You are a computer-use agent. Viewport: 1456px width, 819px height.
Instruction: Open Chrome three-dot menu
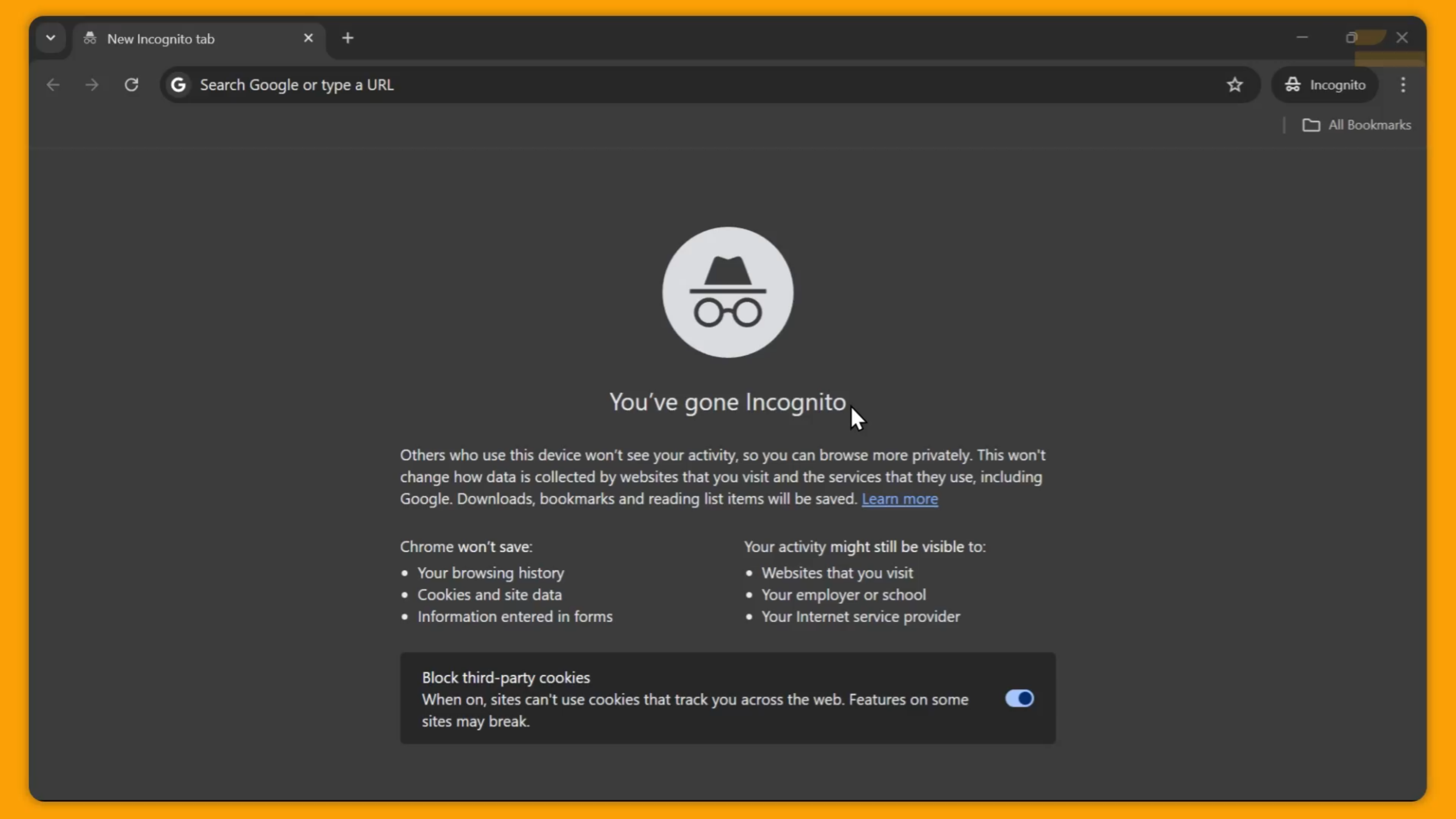coord(1403,85)
